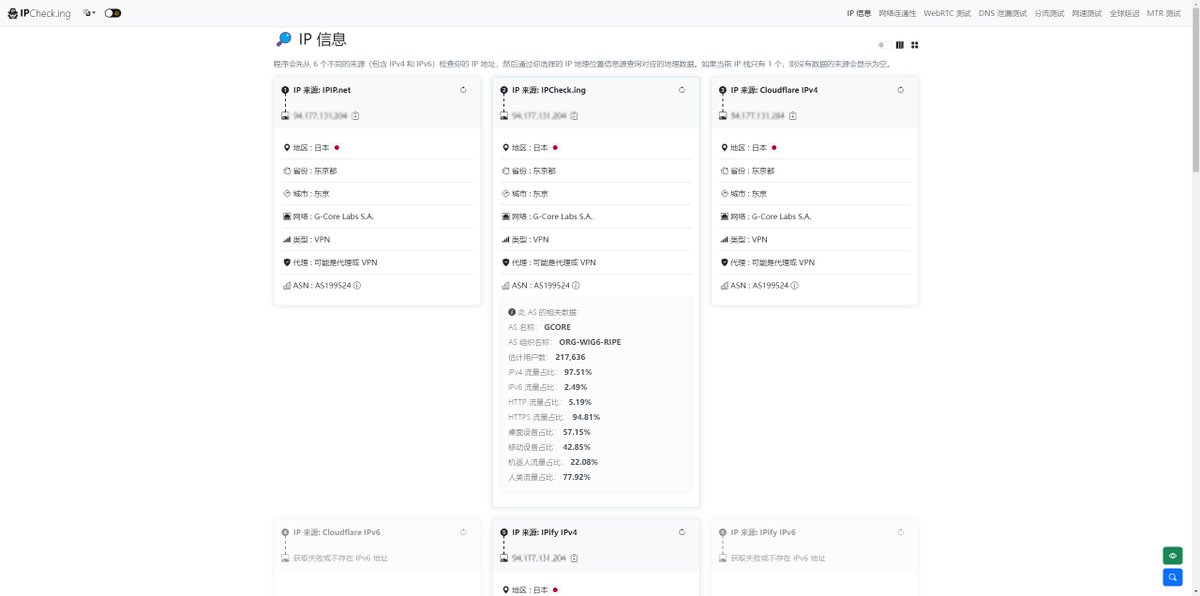
Task: Click 网络 G-Core Labs row in IPIP.net card
Action: [x=377, y=216]
